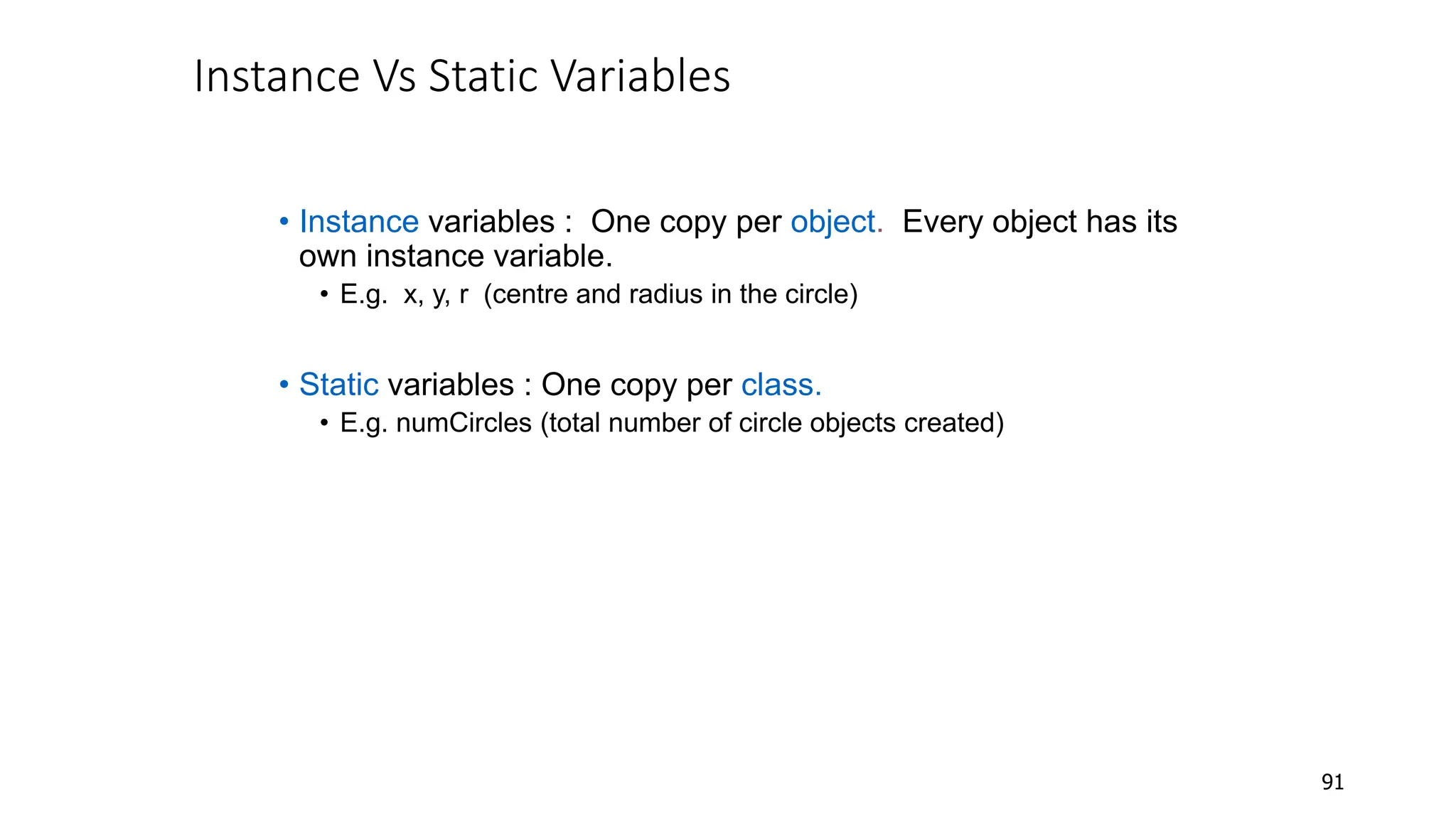The width and height of the screenshot is (1456, 819).
Task: Click the blue word "class." in second bullet
Action: coord(781,385)
